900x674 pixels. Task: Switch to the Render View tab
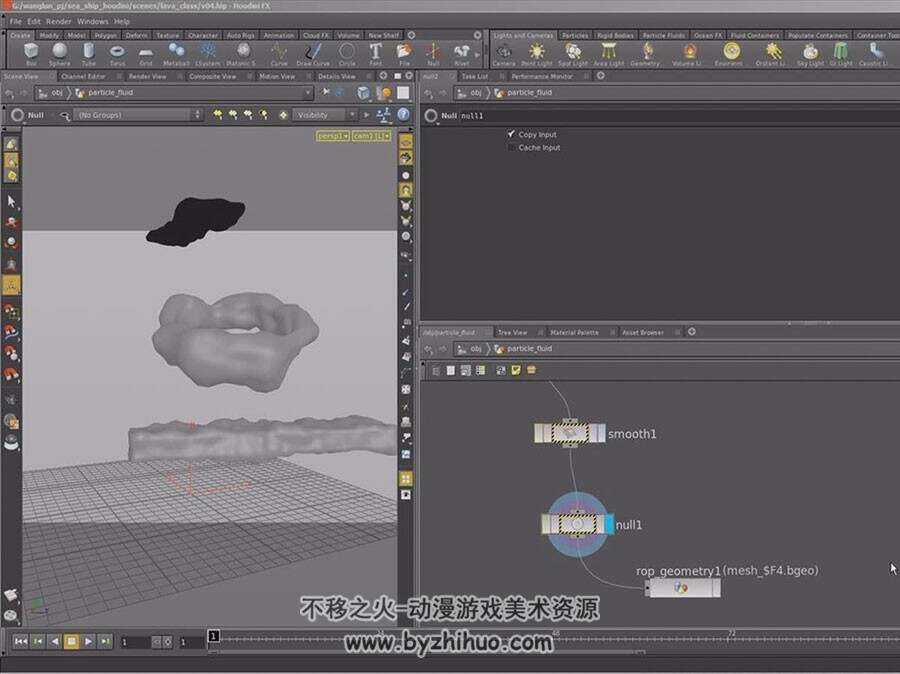(148, 76)
